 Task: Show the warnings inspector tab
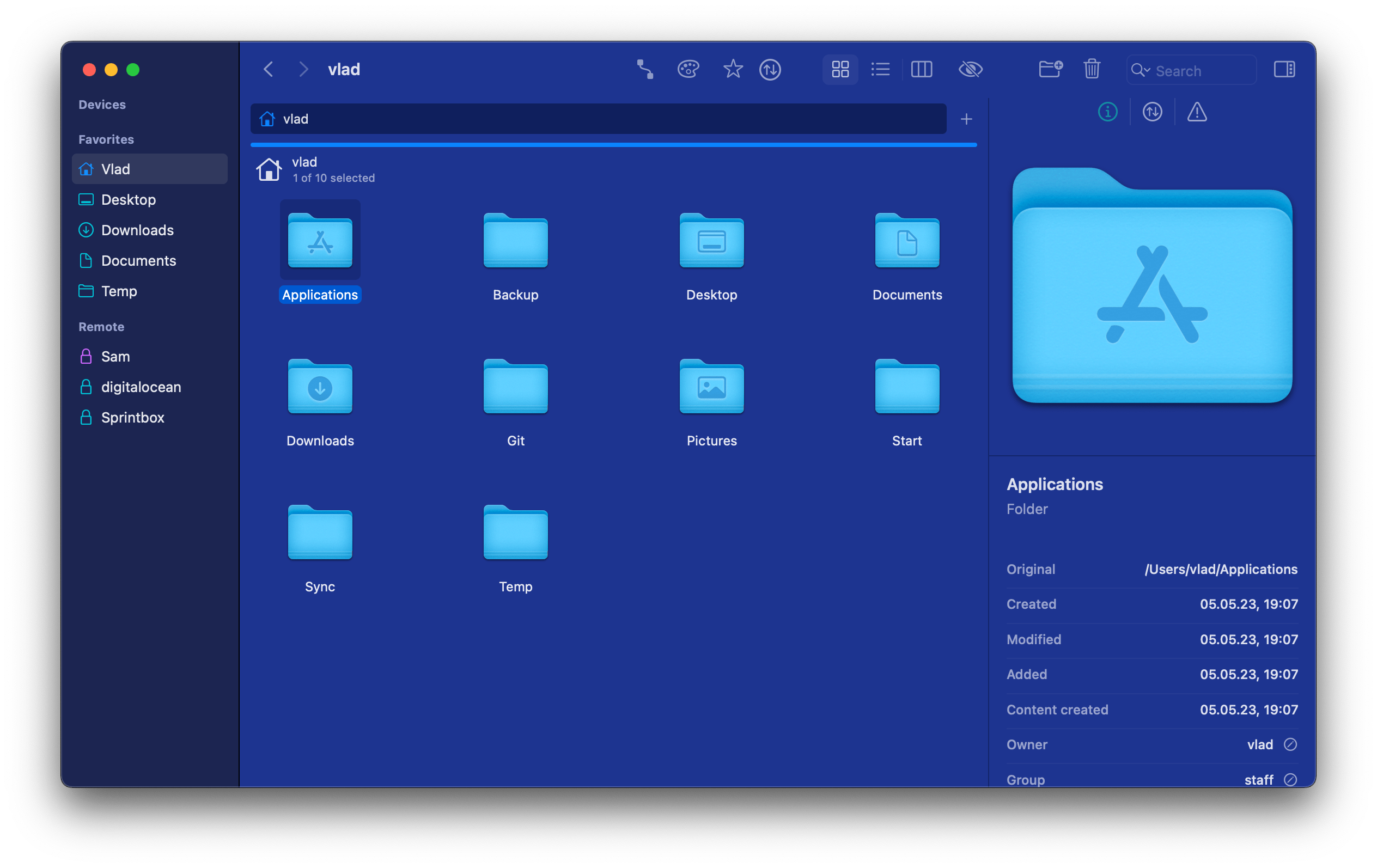point(1197,112)
